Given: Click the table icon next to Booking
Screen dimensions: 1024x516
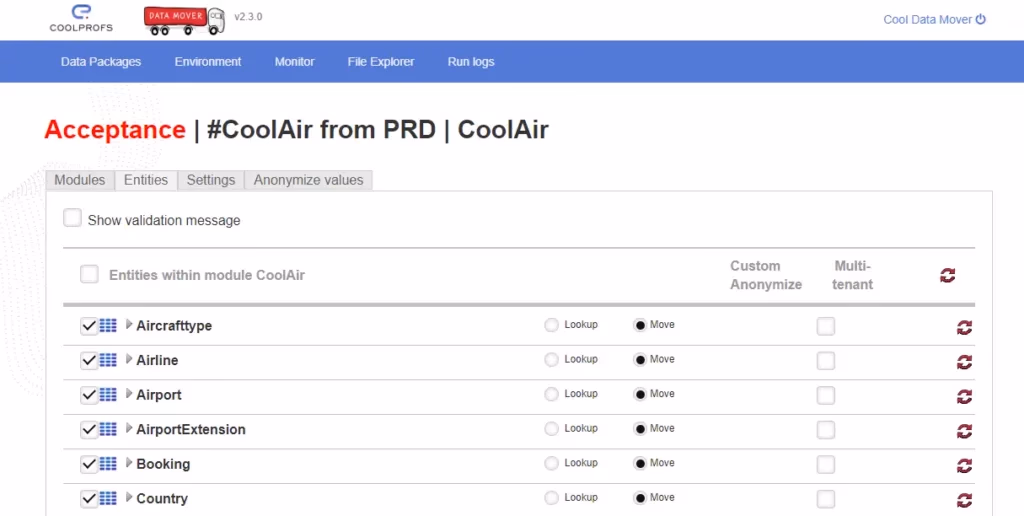Looking at the screenshot, I should 108,464.
